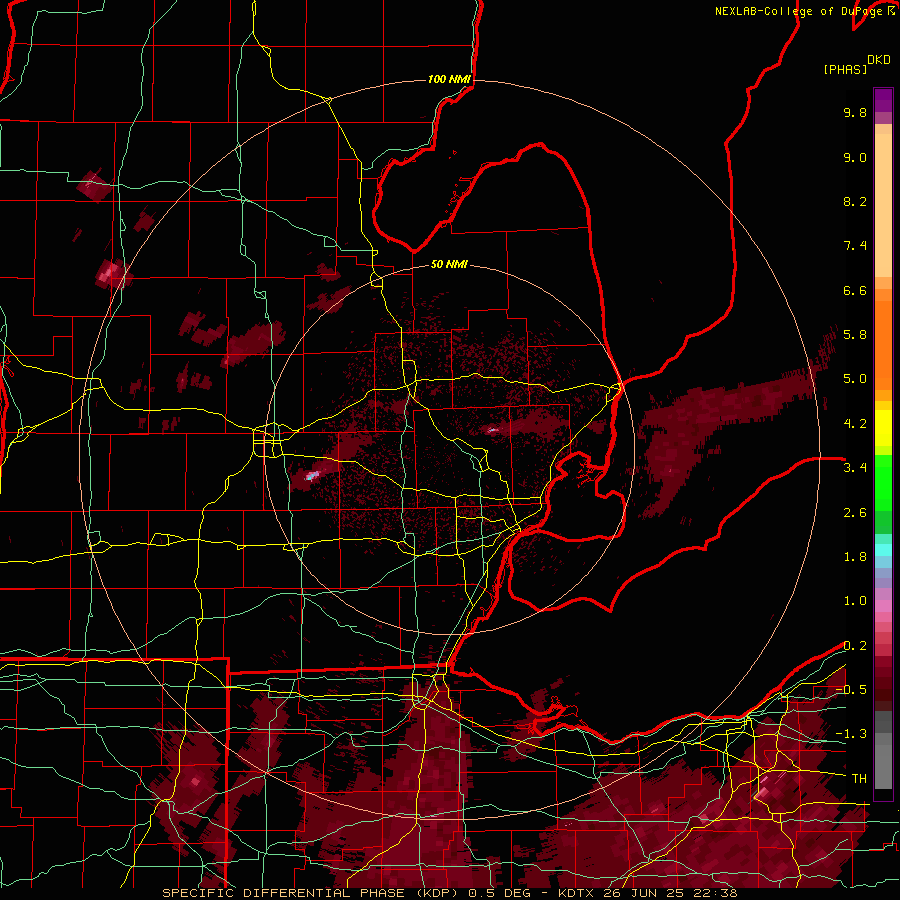The width and height of the screenshot is (900, 900).
Task: Select the -1.3 legend value
Action: tap(851, 734)
